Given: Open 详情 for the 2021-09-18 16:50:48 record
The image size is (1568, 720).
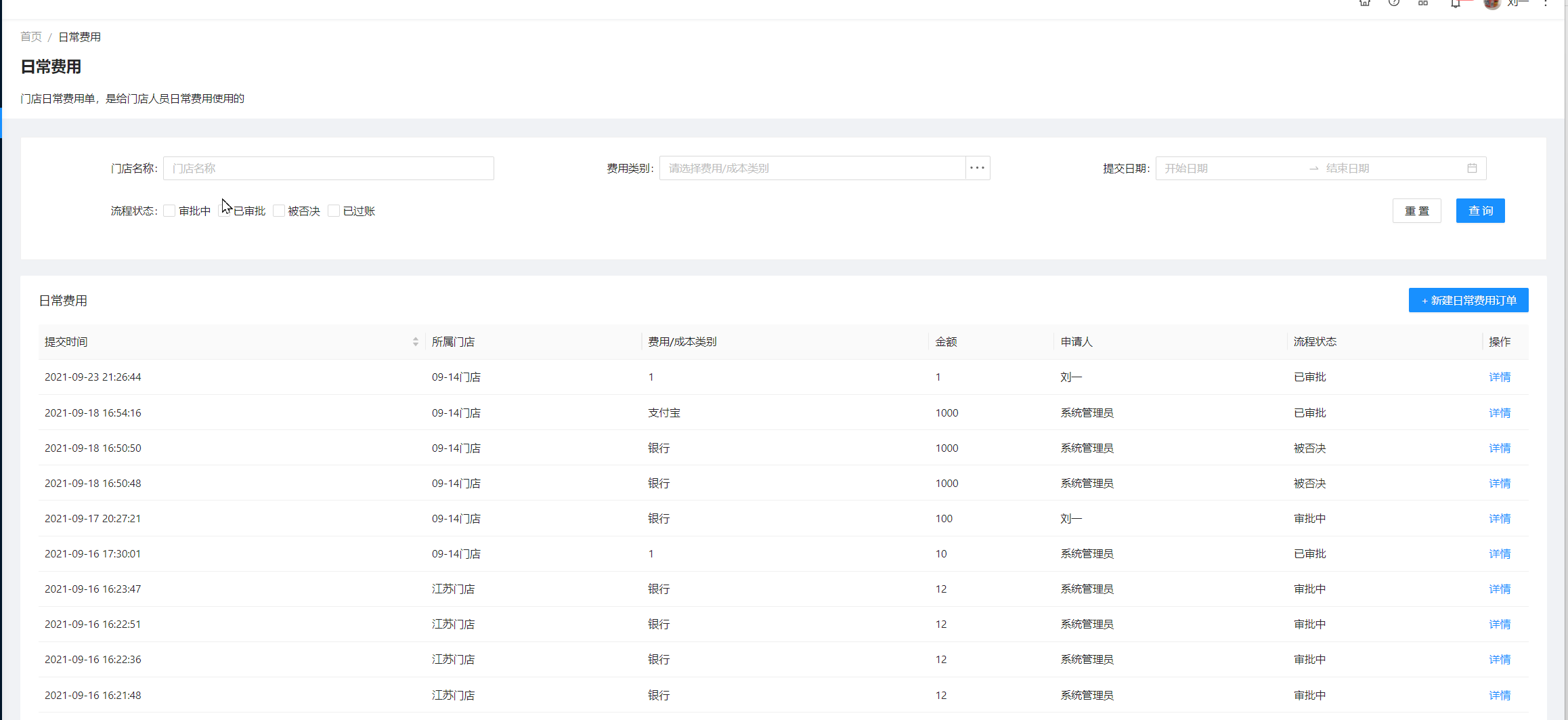Looking at the screenshot, I should click(x=1500, y=483).
